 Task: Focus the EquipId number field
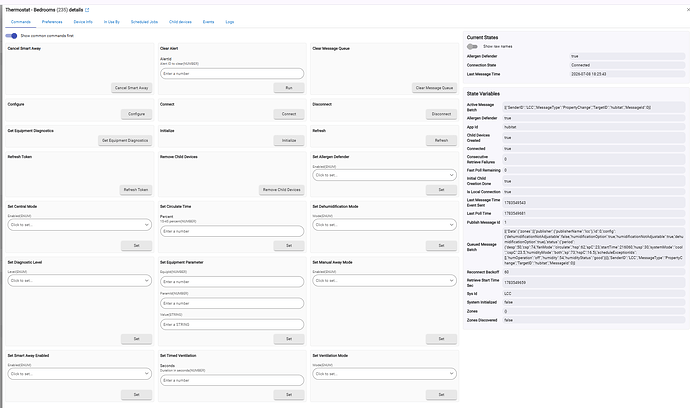tap(232, 282)
